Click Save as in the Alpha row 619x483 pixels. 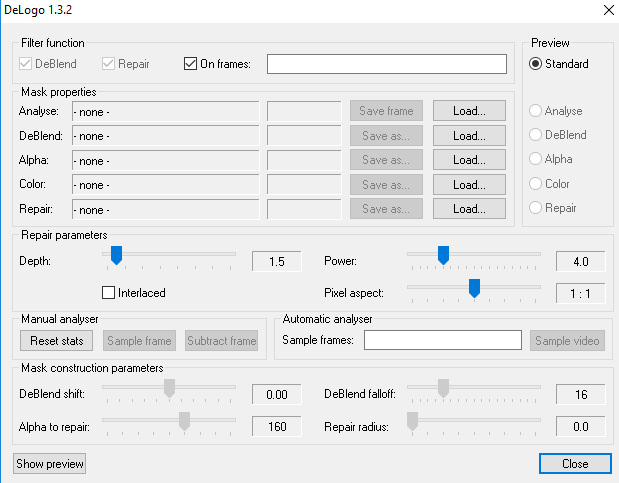point(386,160)
